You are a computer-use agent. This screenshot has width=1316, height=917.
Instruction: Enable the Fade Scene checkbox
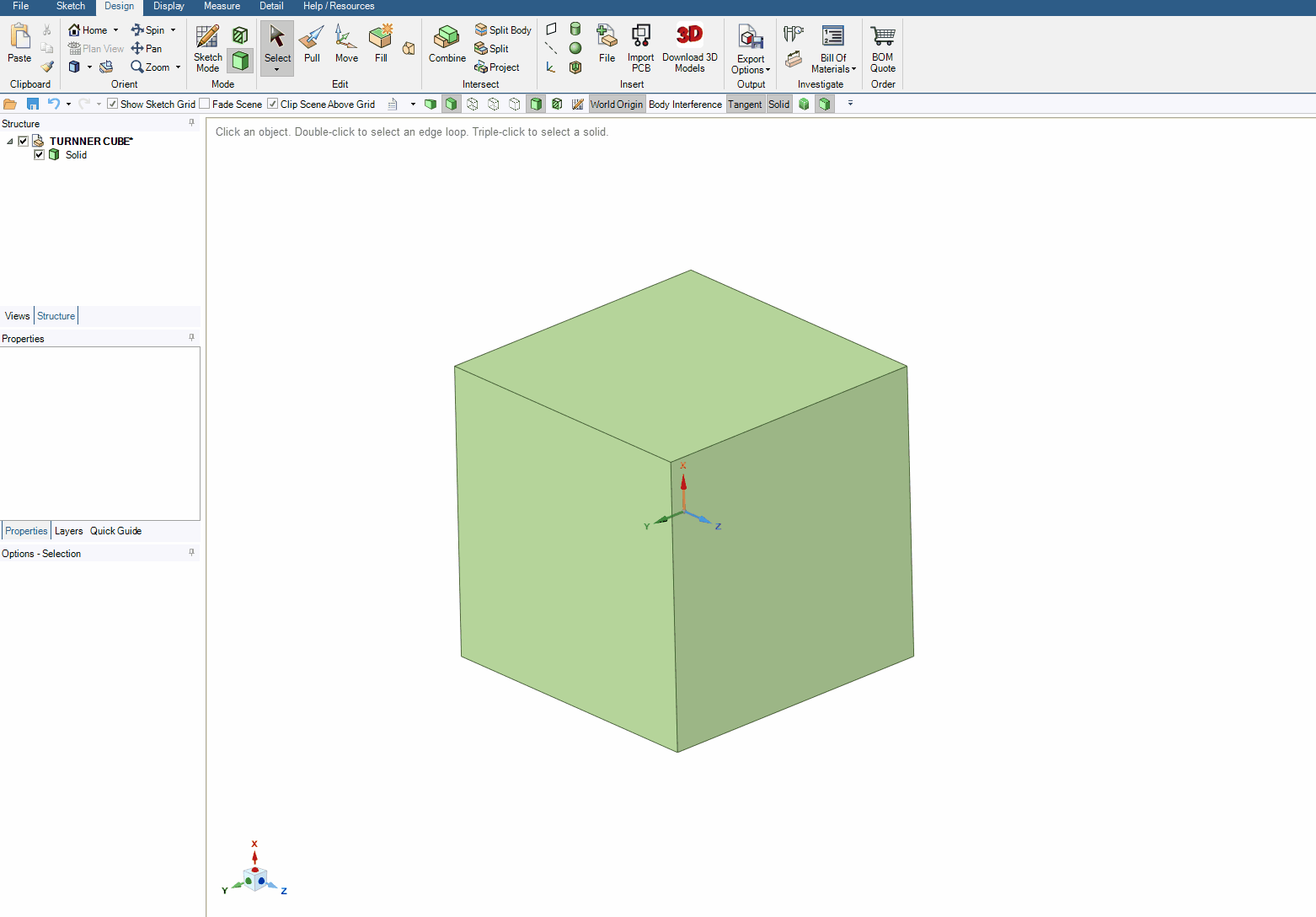point(205,104)
